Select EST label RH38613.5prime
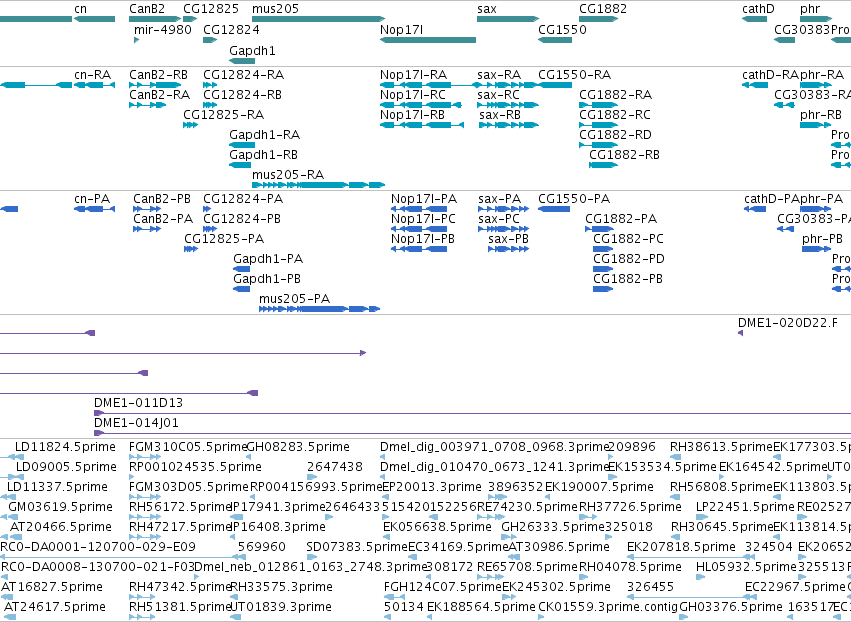851x622 pixels. click(x=721, y=447)
